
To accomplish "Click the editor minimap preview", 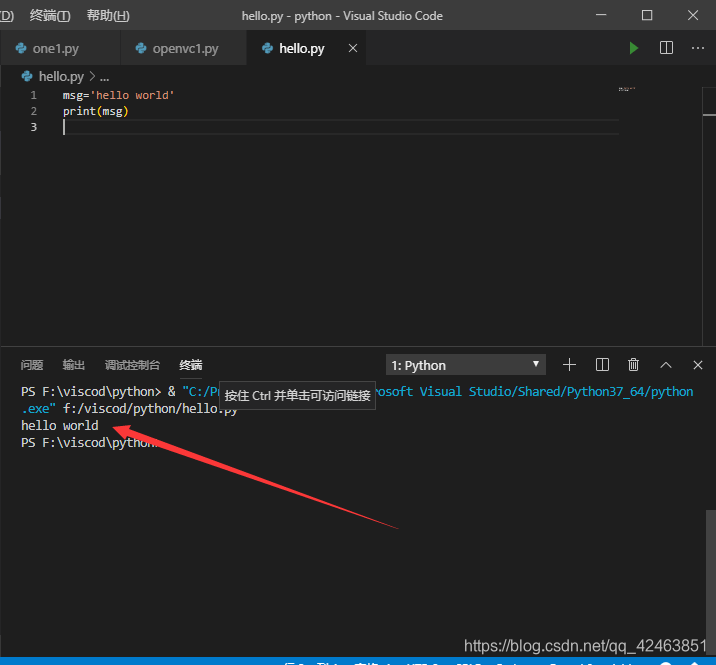I will tap(626, 89).
